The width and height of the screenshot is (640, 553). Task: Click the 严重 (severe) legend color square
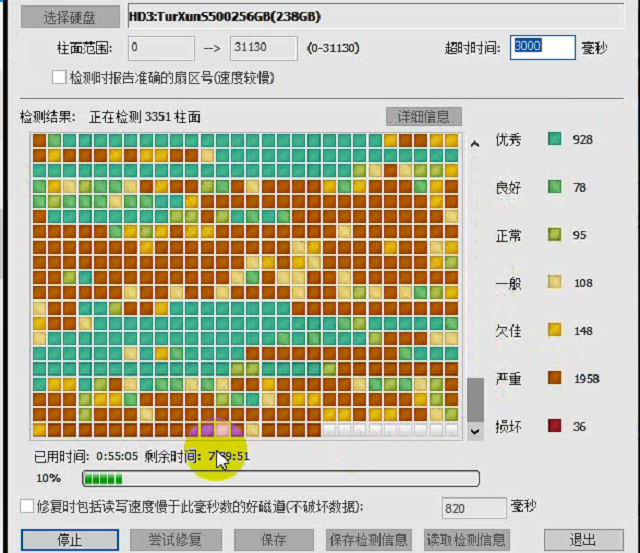[x=555, y=379]
